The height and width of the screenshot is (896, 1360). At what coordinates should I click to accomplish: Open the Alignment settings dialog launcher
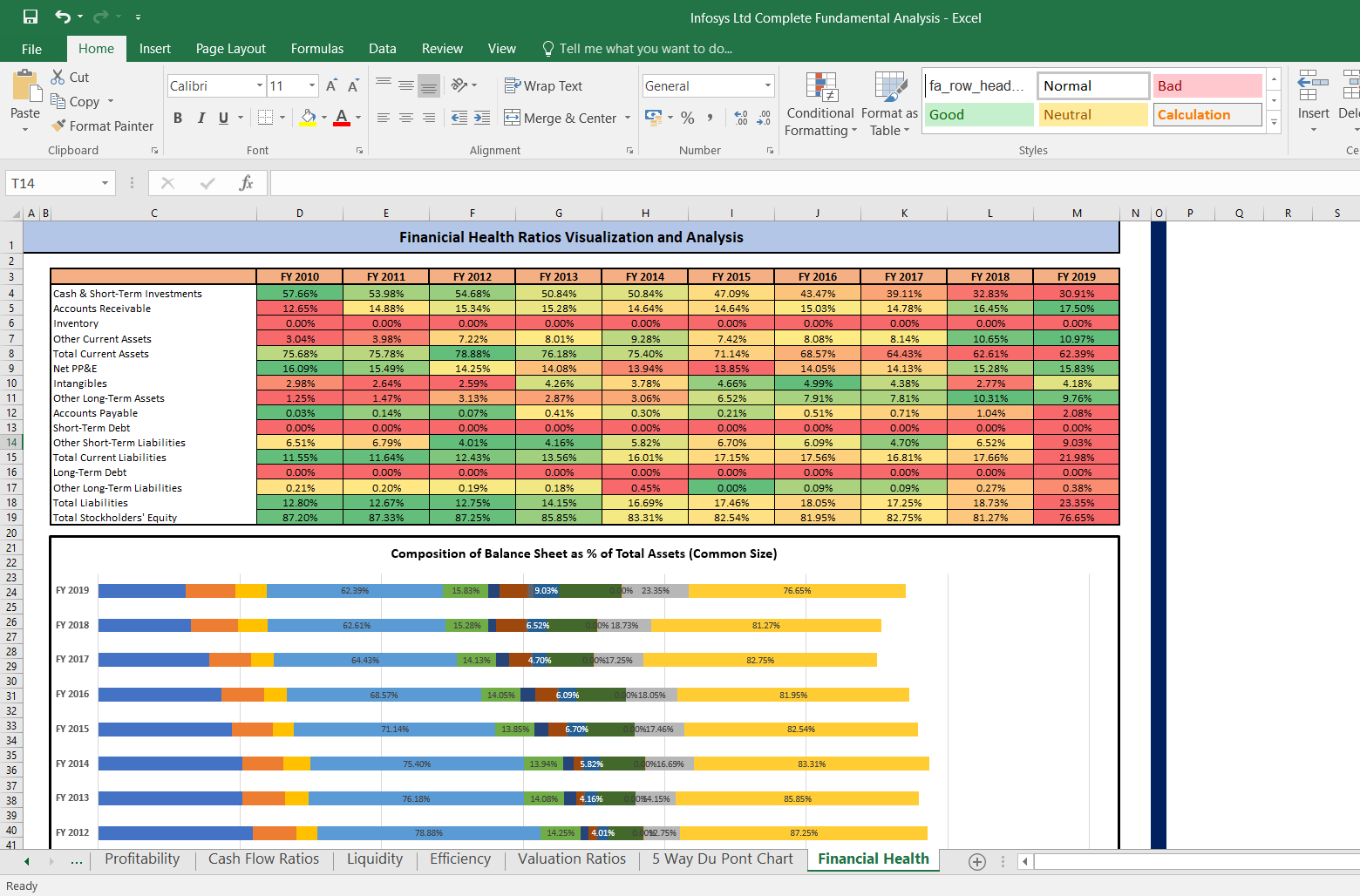click(629, 151)
